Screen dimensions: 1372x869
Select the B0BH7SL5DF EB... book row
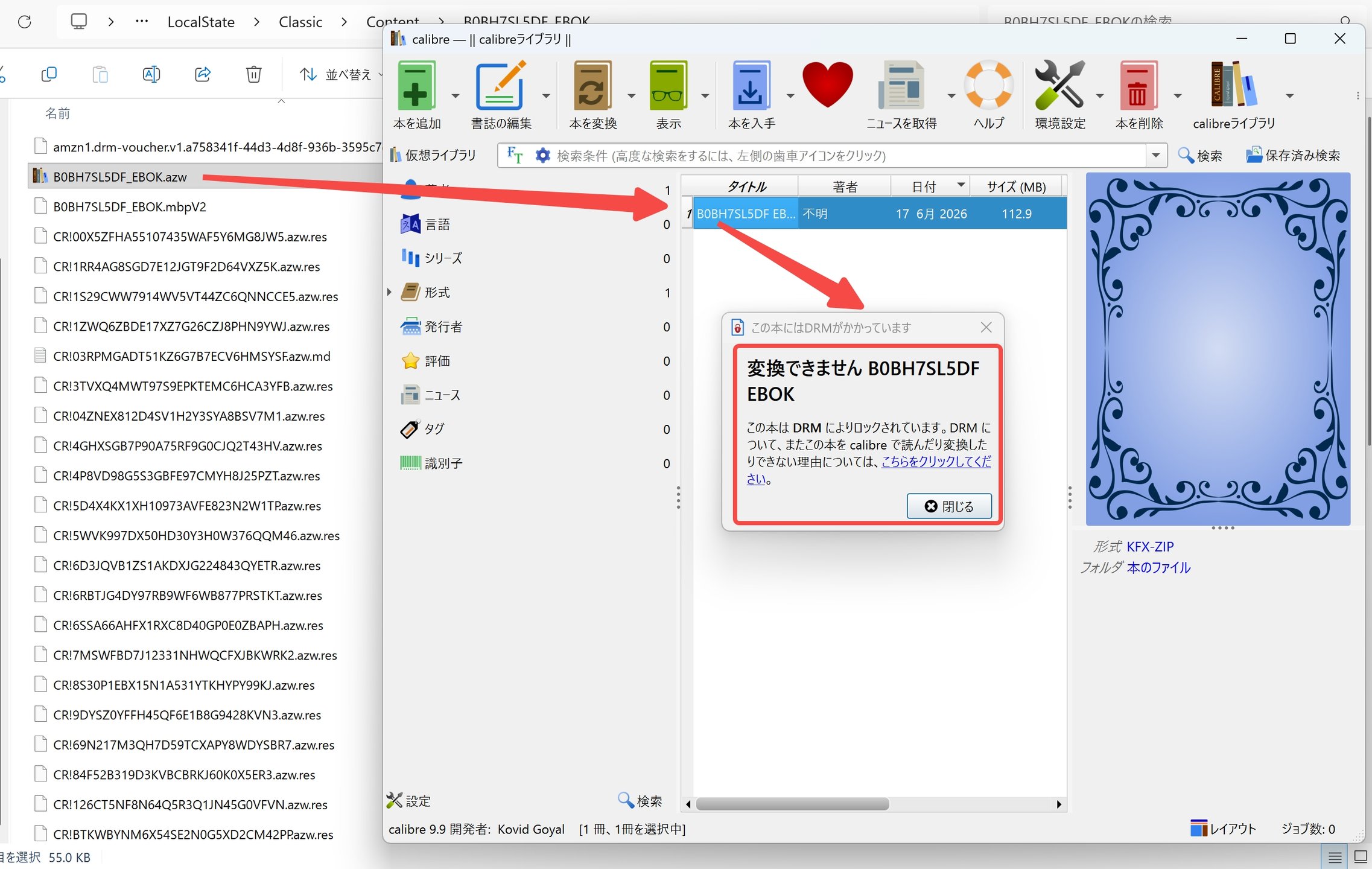(x=880, y=214)
